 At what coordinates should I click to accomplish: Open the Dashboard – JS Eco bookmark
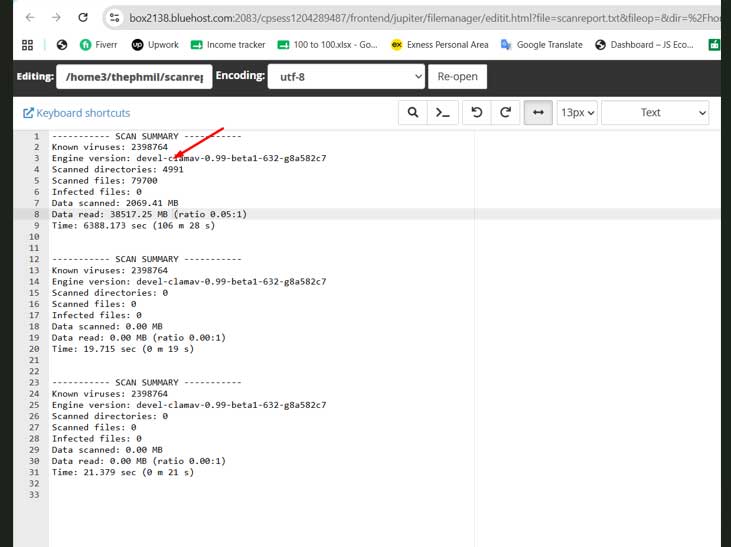[644, 45]
